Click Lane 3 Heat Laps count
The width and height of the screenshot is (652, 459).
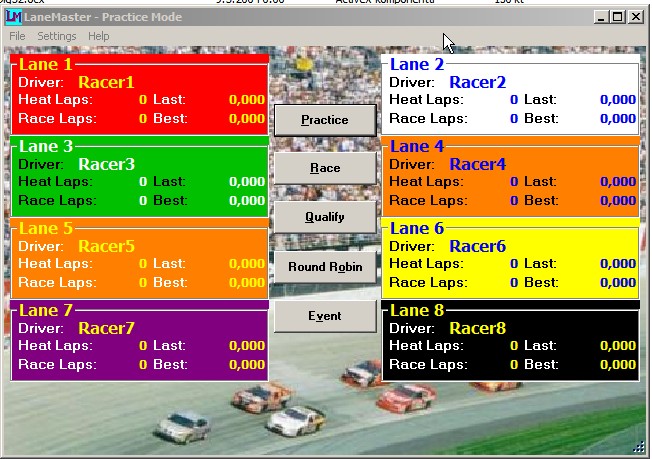pyautogui.click(x=143, y=182)
